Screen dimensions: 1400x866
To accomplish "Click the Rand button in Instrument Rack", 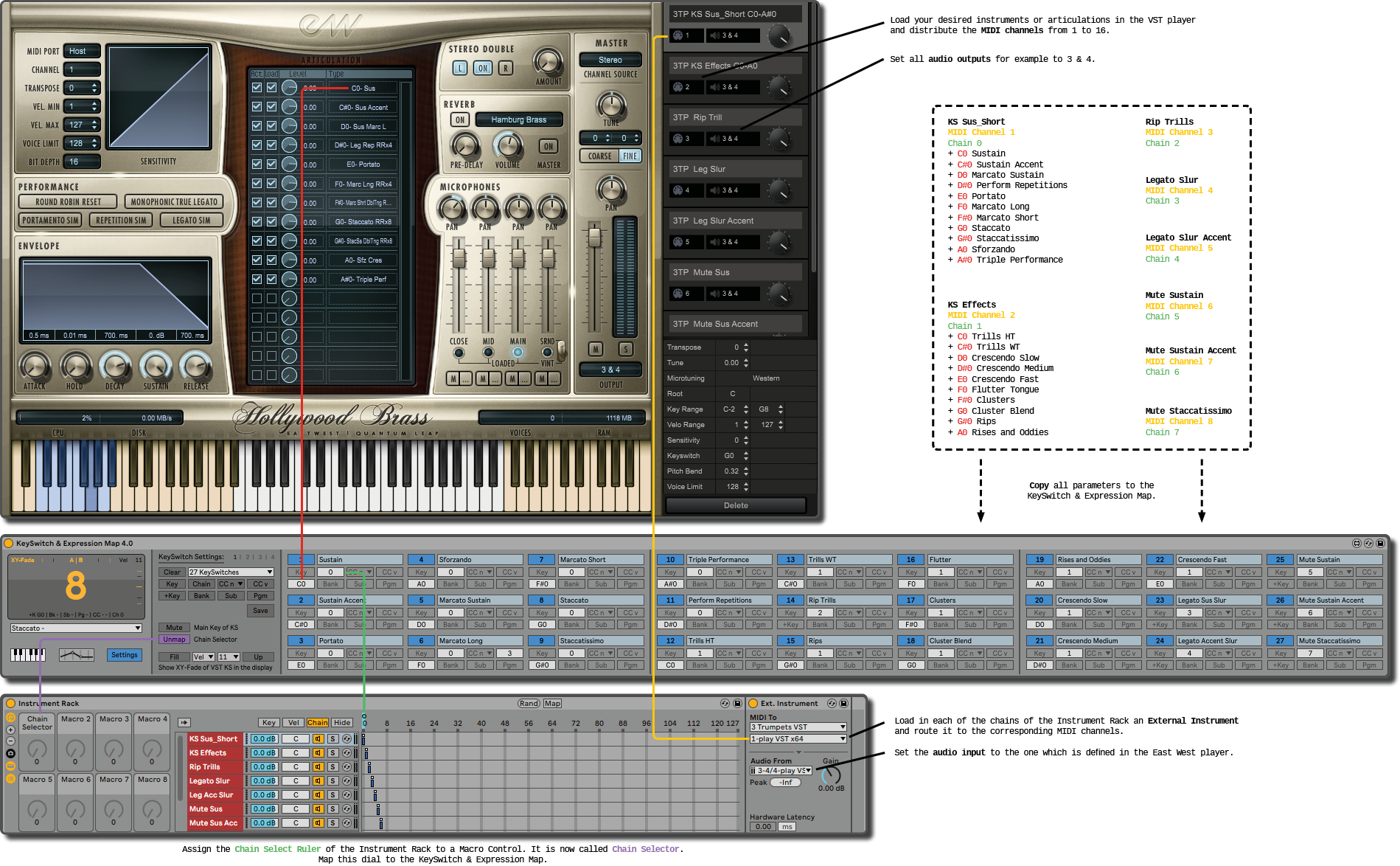I will coord(529,703).
